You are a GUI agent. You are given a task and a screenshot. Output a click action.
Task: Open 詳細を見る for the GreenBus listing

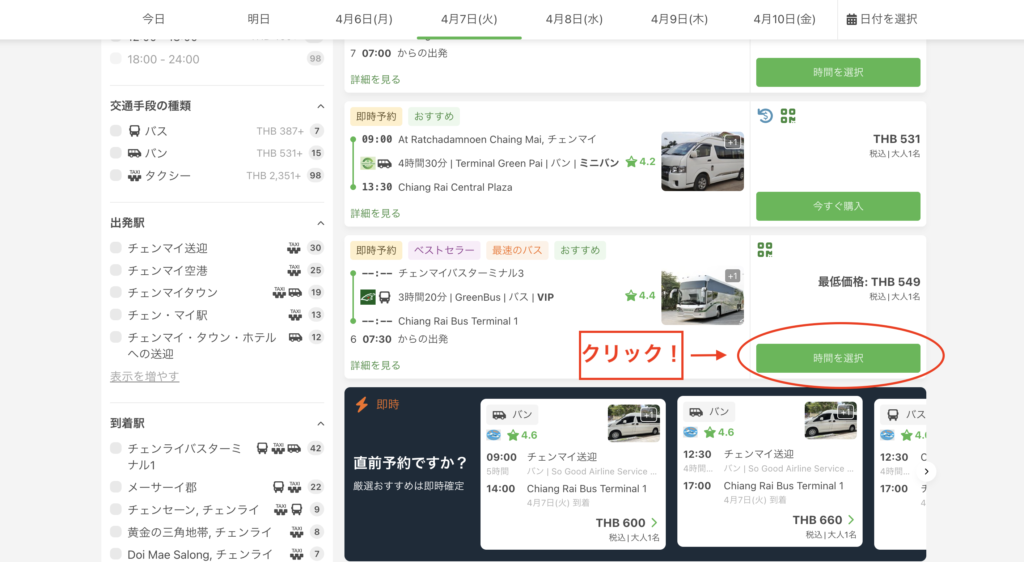click(376, 366)
